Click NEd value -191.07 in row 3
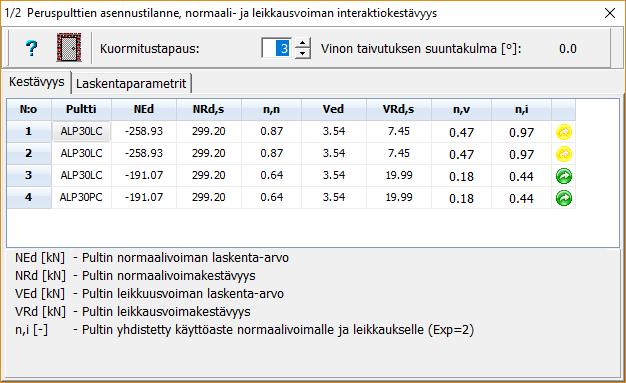 (x=144, y=175)
